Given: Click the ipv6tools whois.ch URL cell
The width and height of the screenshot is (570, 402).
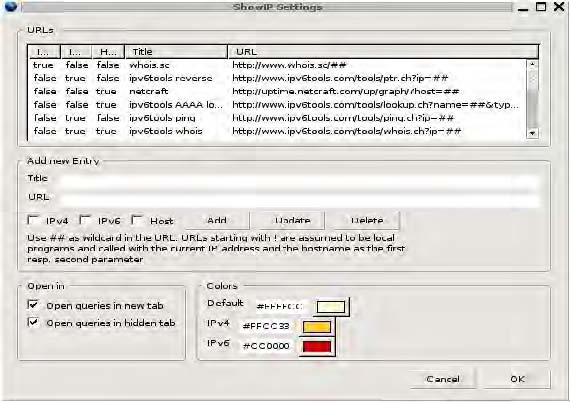Looking at the screenshot, I should click(347, 131).
